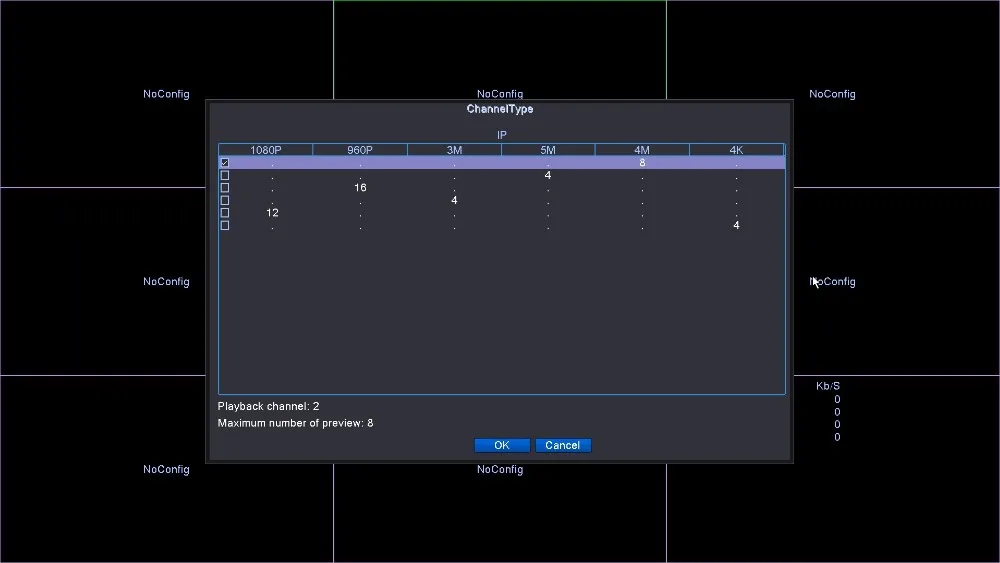This screenshot has width=1000, height=563.
Task: Select the top-center NoConfig camera tile
Action: click(500, 94)
